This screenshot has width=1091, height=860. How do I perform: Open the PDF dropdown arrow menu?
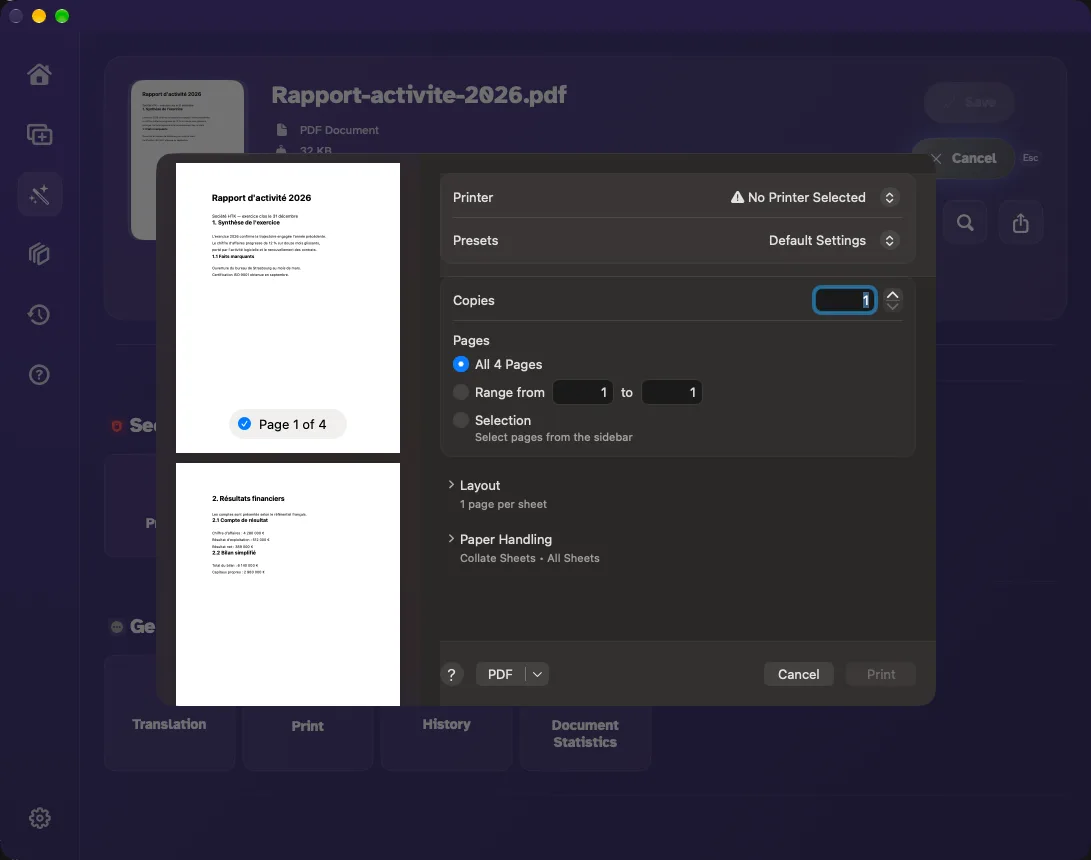[x=537, y=674]
